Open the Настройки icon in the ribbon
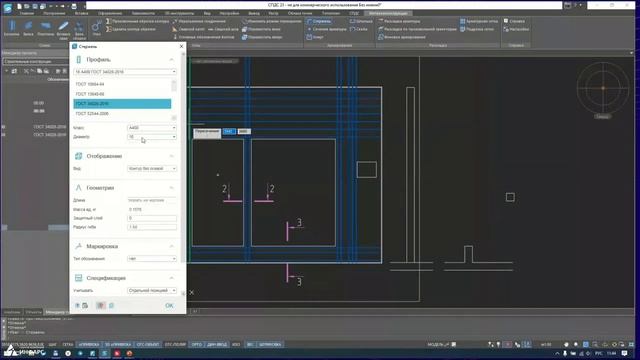Image resolution: width=640 pixels, height=360 pixels. 506,29
